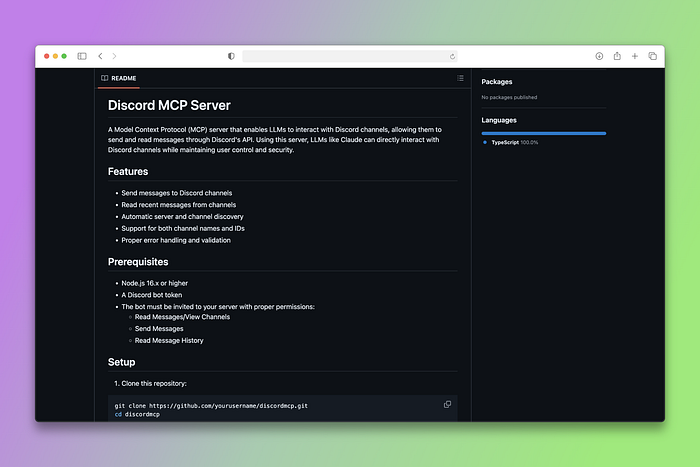Open the README outline list icon
This screenshot has height=467, width=700.
(460, 78)
